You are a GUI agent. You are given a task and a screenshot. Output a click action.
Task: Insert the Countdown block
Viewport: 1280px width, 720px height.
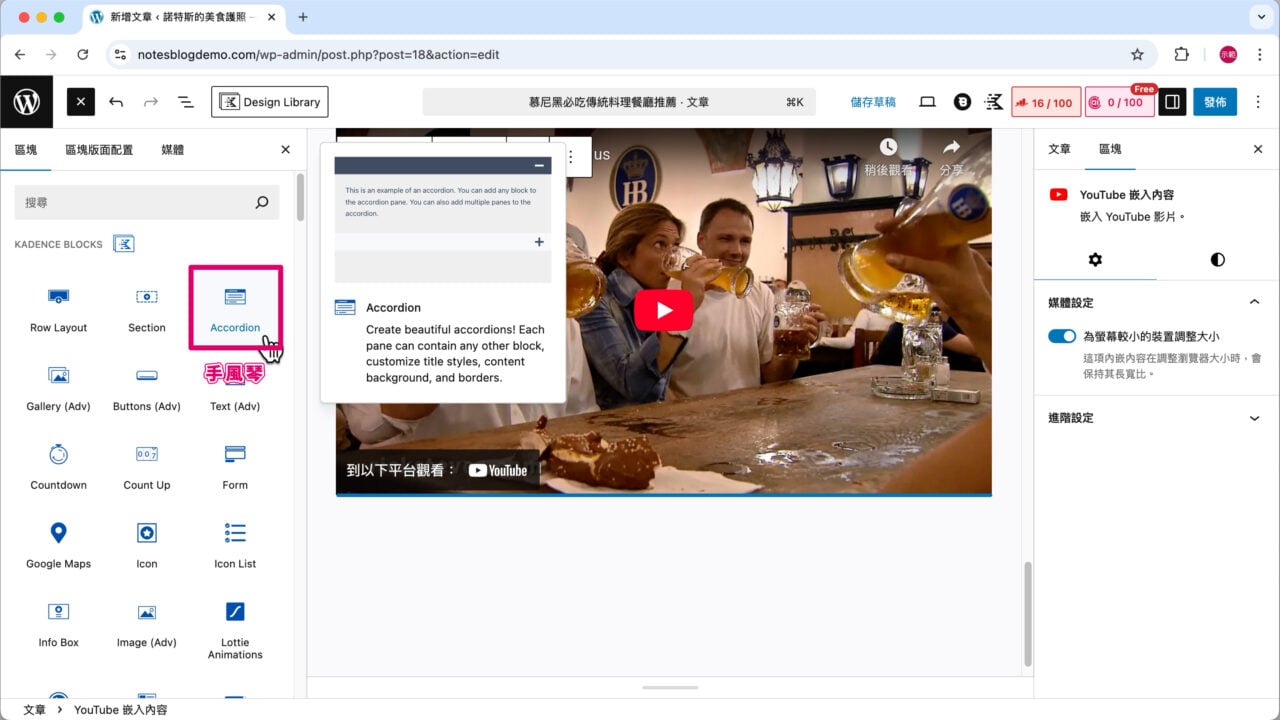pos(58,465)
